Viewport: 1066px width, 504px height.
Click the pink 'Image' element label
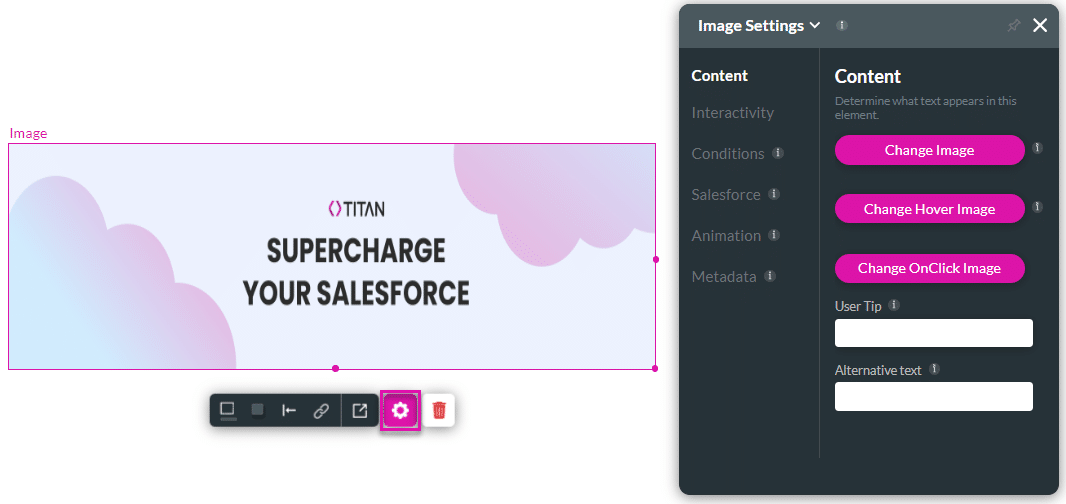(x=28, y=133)
